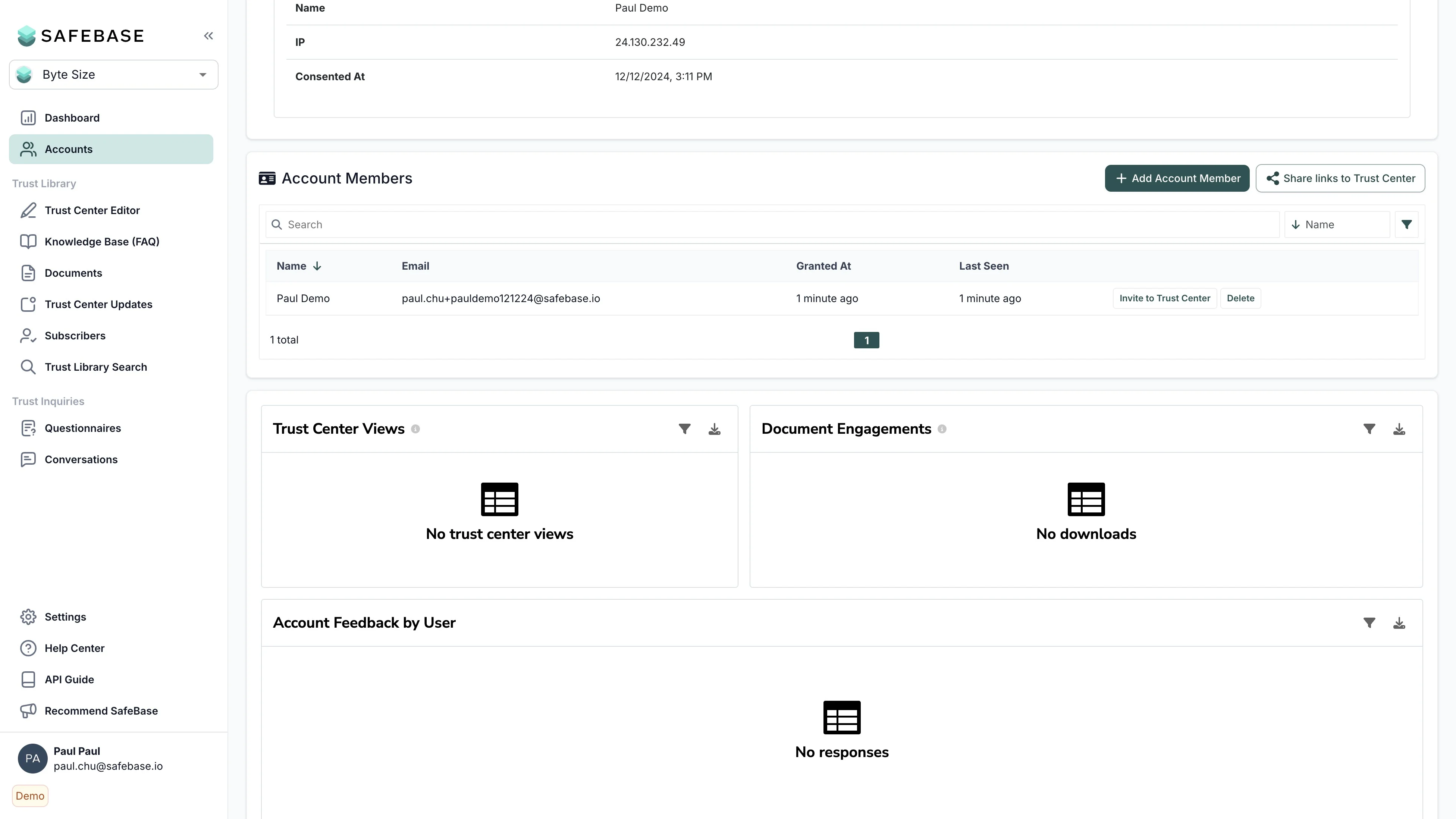The image size is (1456, 819).
Task: Open the Byte Size organization dropdown
Action: tap(114, 75)
